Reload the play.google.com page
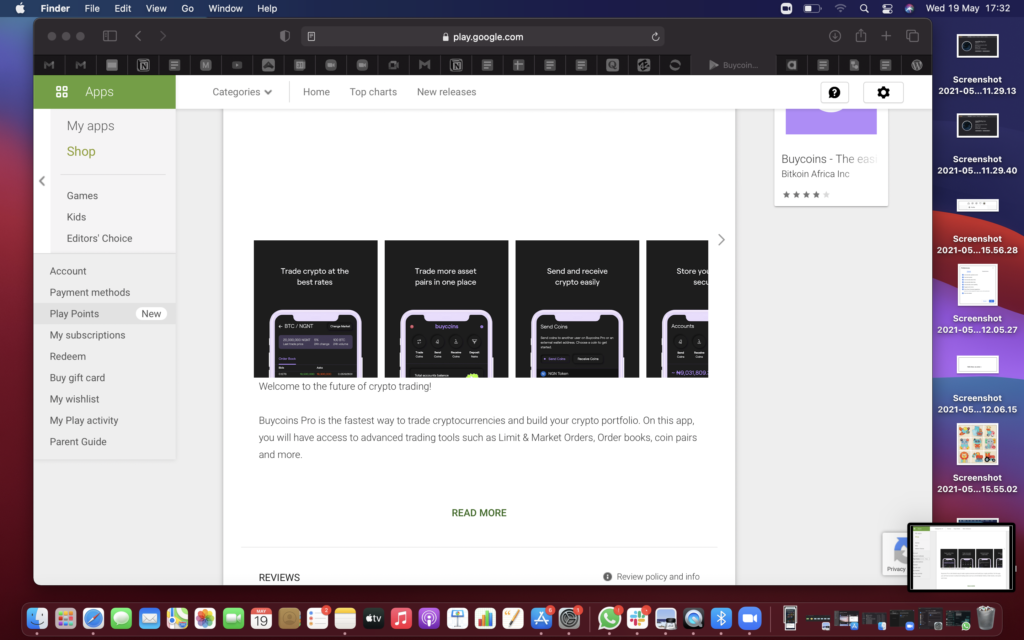1024x640 pixels. [x=655, y=37]
